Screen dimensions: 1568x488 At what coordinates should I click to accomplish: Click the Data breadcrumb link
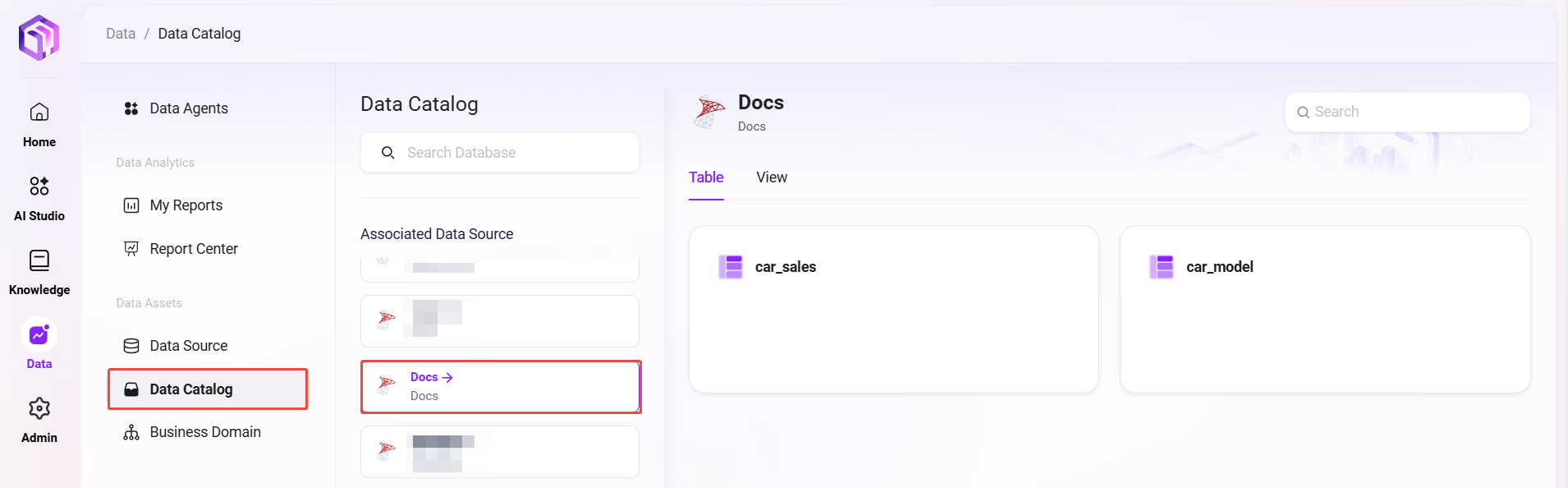[x=121, y=34]
